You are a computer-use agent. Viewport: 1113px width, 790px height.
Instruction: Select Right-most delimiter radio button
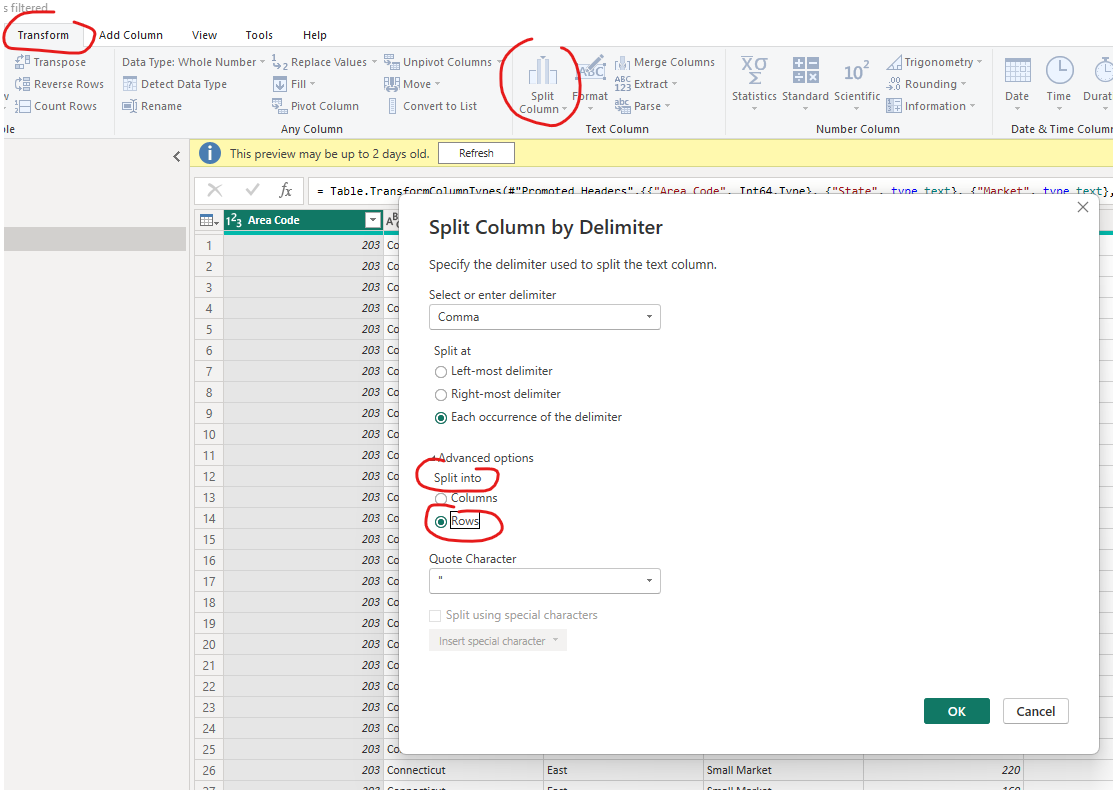(441, 395)
